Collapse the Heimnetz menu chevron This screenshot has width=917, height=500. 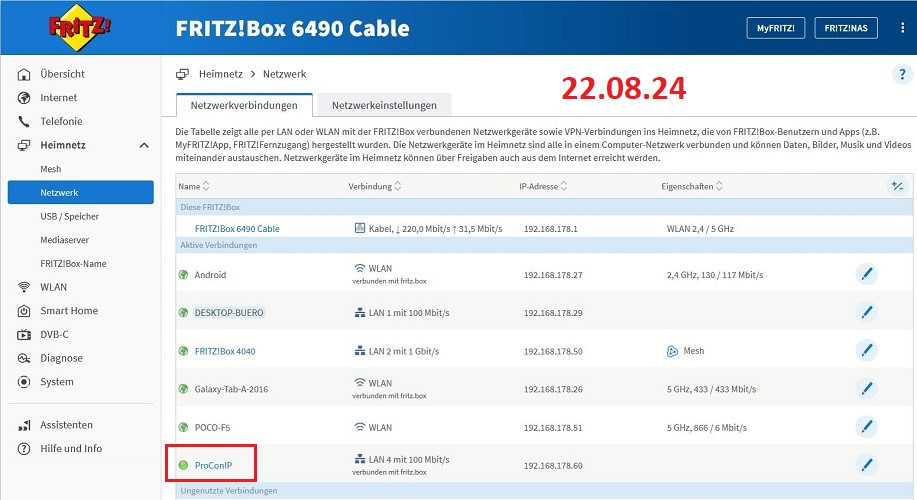click(x=144, y=145)
